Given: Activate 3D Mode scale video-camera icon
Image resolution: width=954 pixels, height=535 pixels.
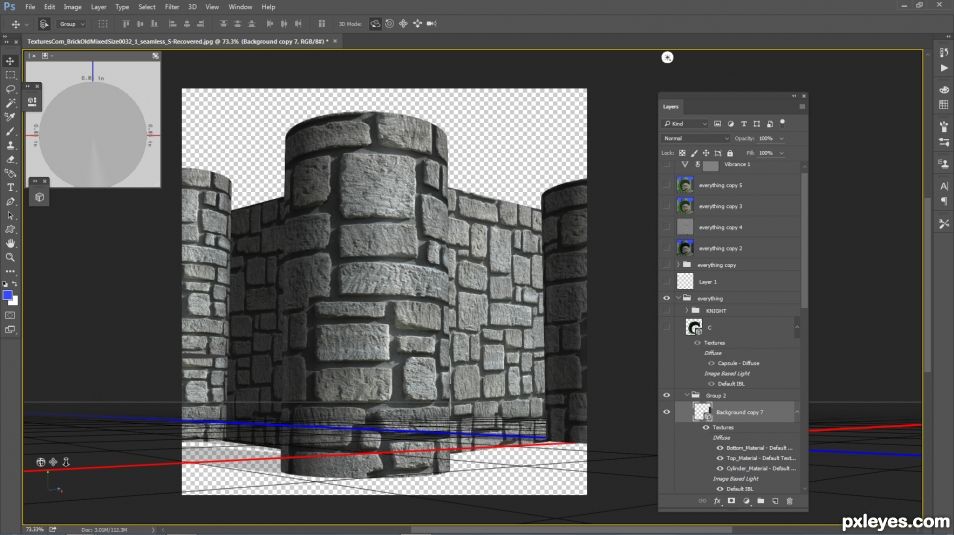Looking at the screenshot, I should (x=431, y=24).
